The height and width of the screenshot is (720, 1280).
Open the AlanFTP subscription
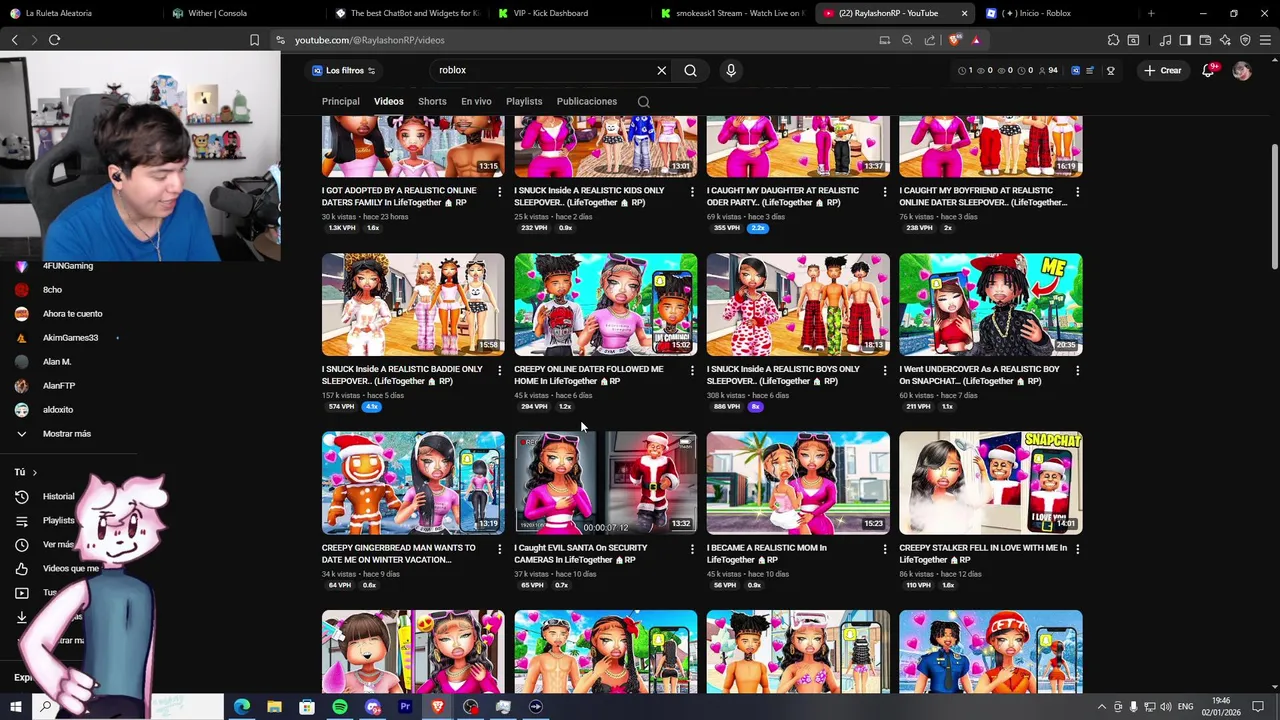[x=58, y=386]
